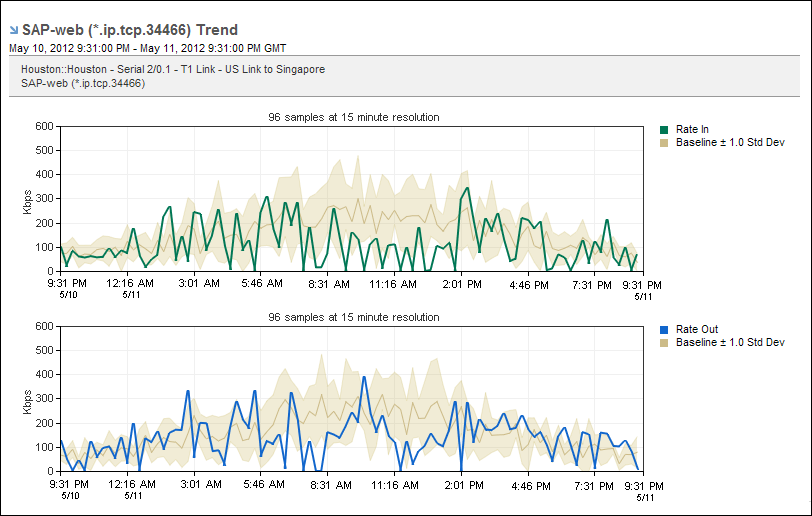This screenshot has height=516, width=812.
Task: Click the green Rate In legend swatch
Action: 664,130
